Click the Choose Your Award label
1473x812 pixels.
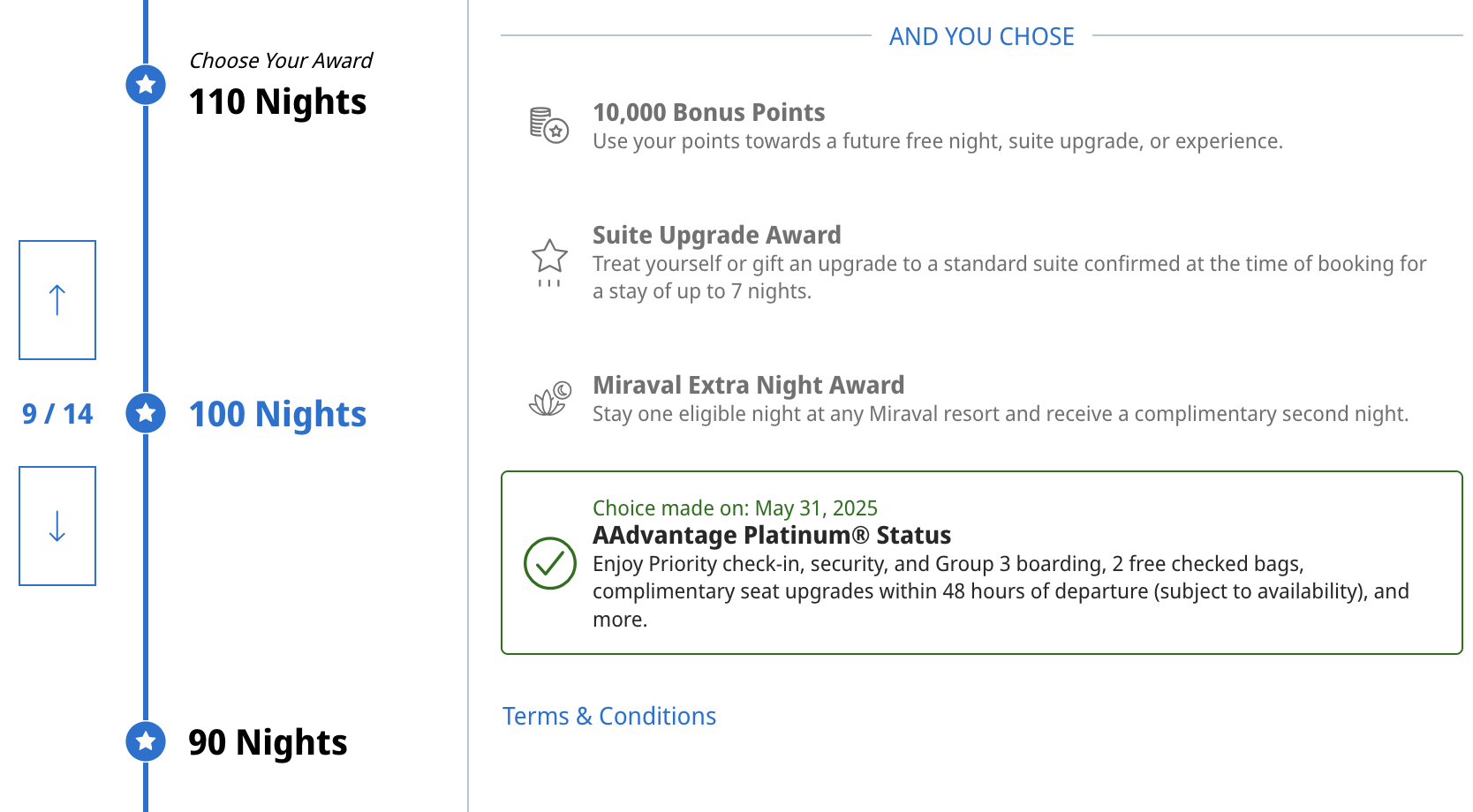point(281,61)
